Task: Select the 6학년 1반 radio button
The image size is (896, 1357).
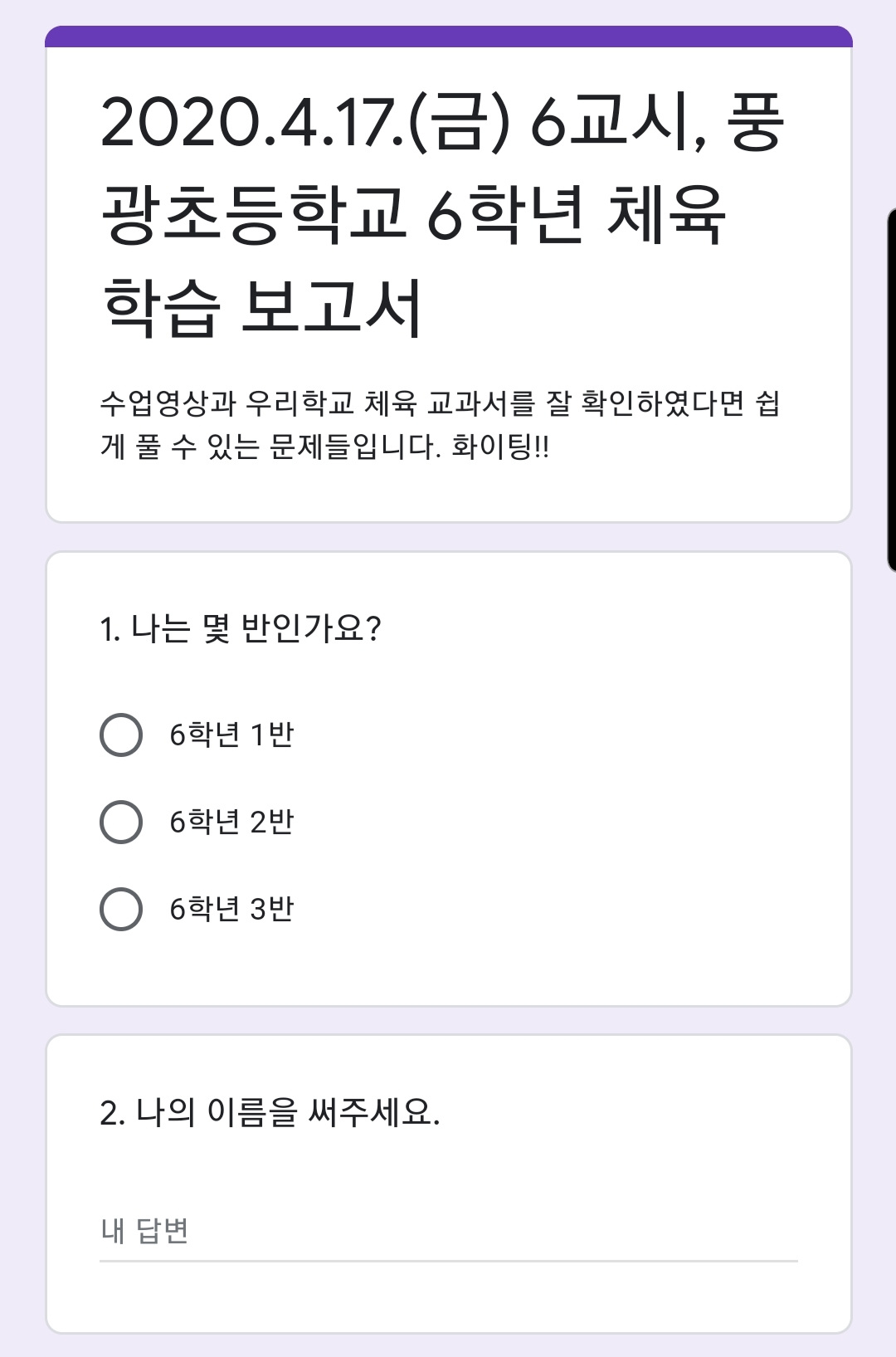Action: pyautogui.click(x=121, y=735)
